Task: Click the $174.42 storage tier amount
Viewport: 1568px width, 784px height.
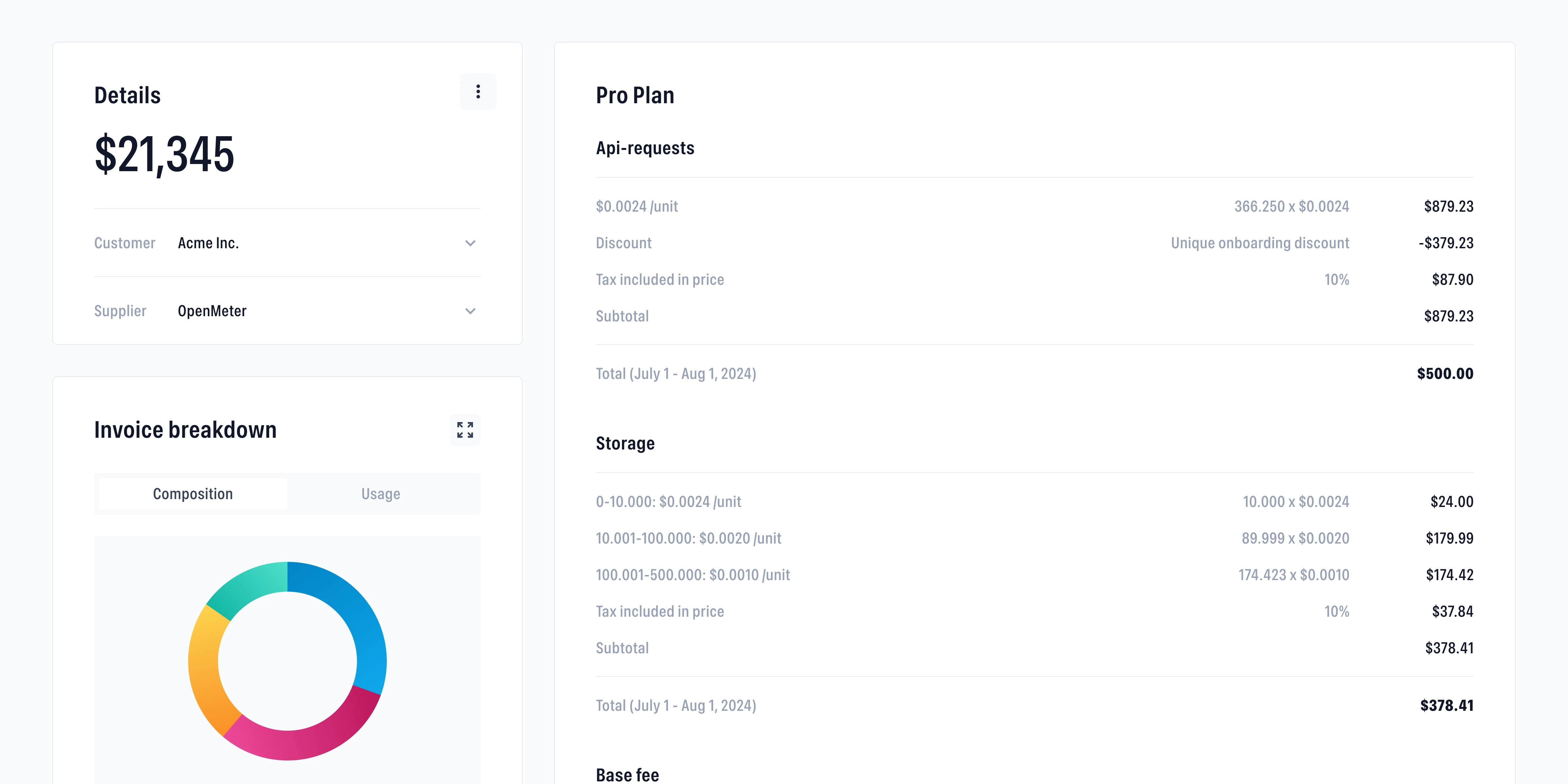Action: click(1450, 575)
